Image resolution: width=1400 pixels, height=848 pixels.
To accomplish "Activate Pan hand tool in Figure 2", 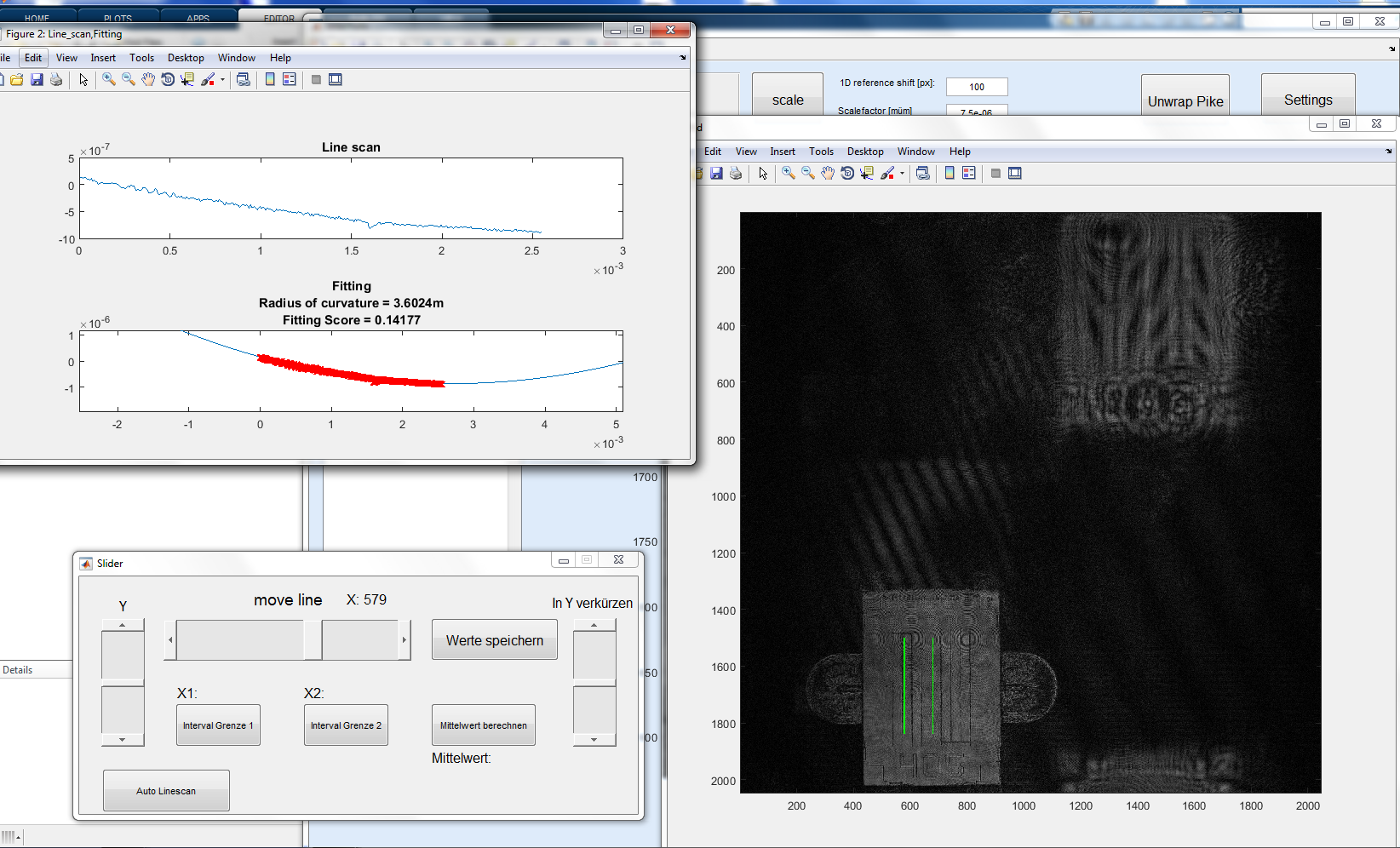I will pos(148,79).
